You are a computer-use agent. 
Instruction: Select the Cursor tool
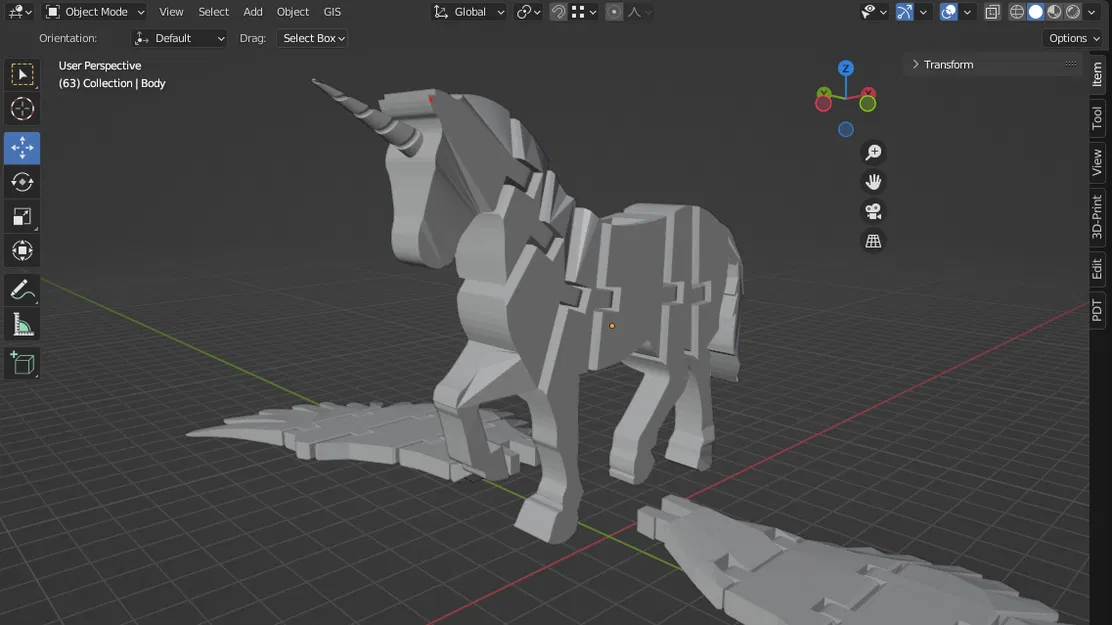pyautogui.click(x=22, y=108)
